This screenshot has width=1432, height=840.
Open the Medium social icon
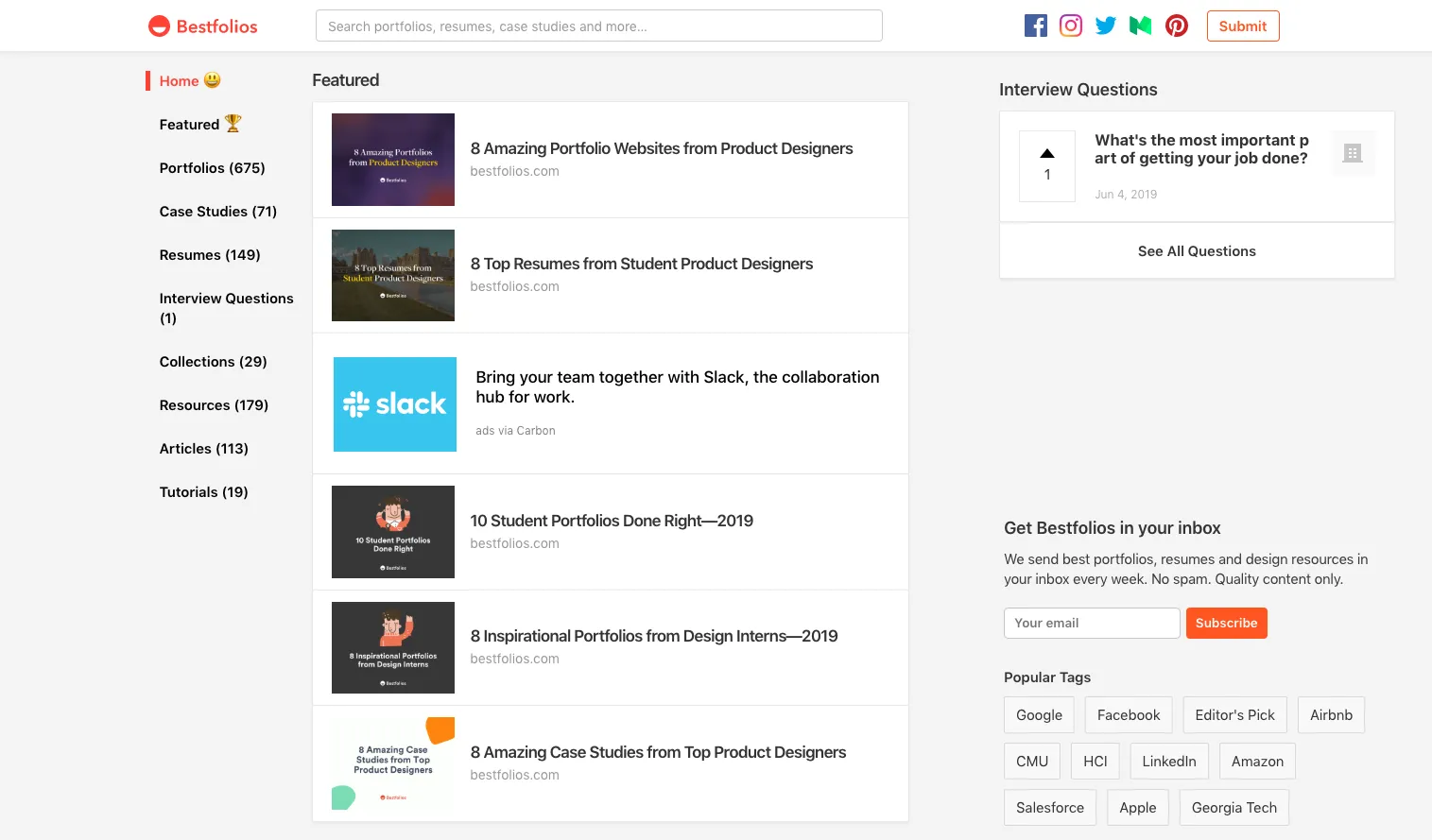coord(1141,26)
